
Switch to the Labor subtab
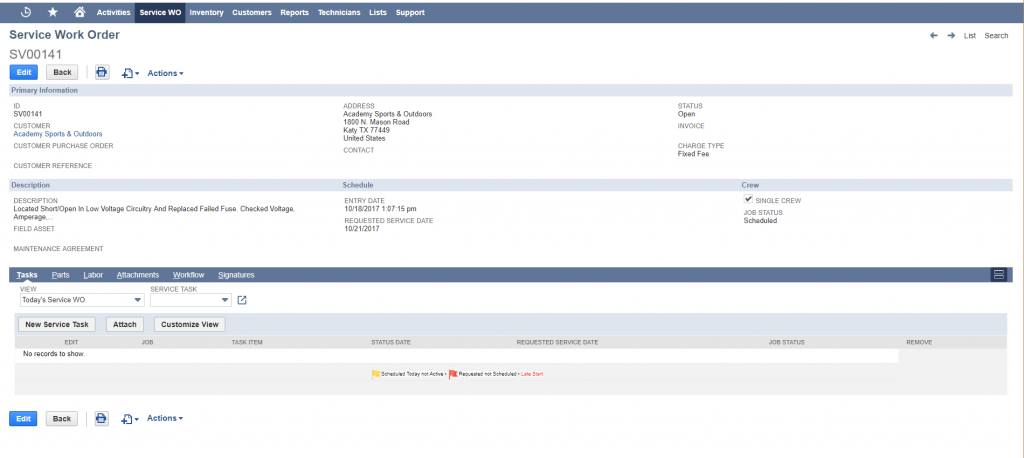point(92,274)
